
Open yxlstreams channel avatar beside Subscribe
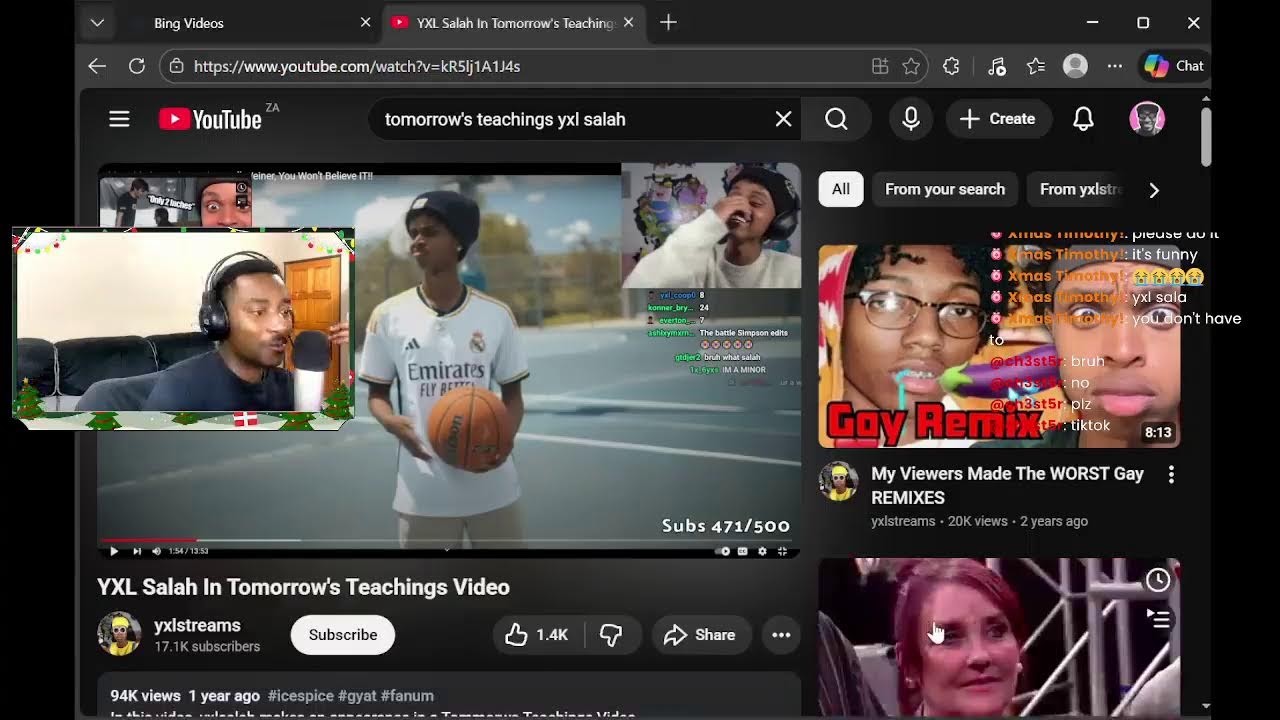click(x=119, y=634)
